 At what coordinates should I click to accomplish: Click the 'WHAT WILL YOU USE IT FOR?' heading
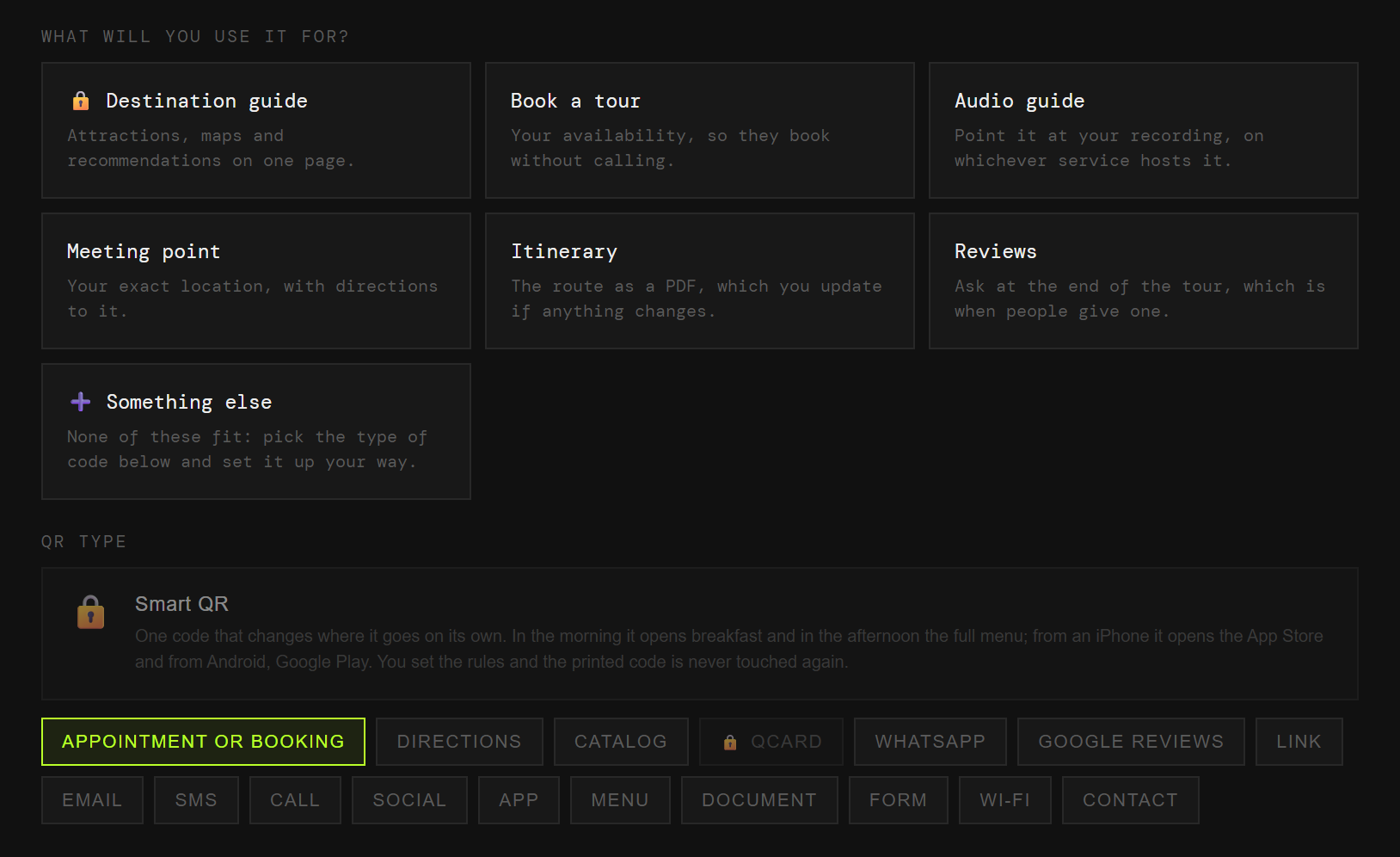(195, 36)
